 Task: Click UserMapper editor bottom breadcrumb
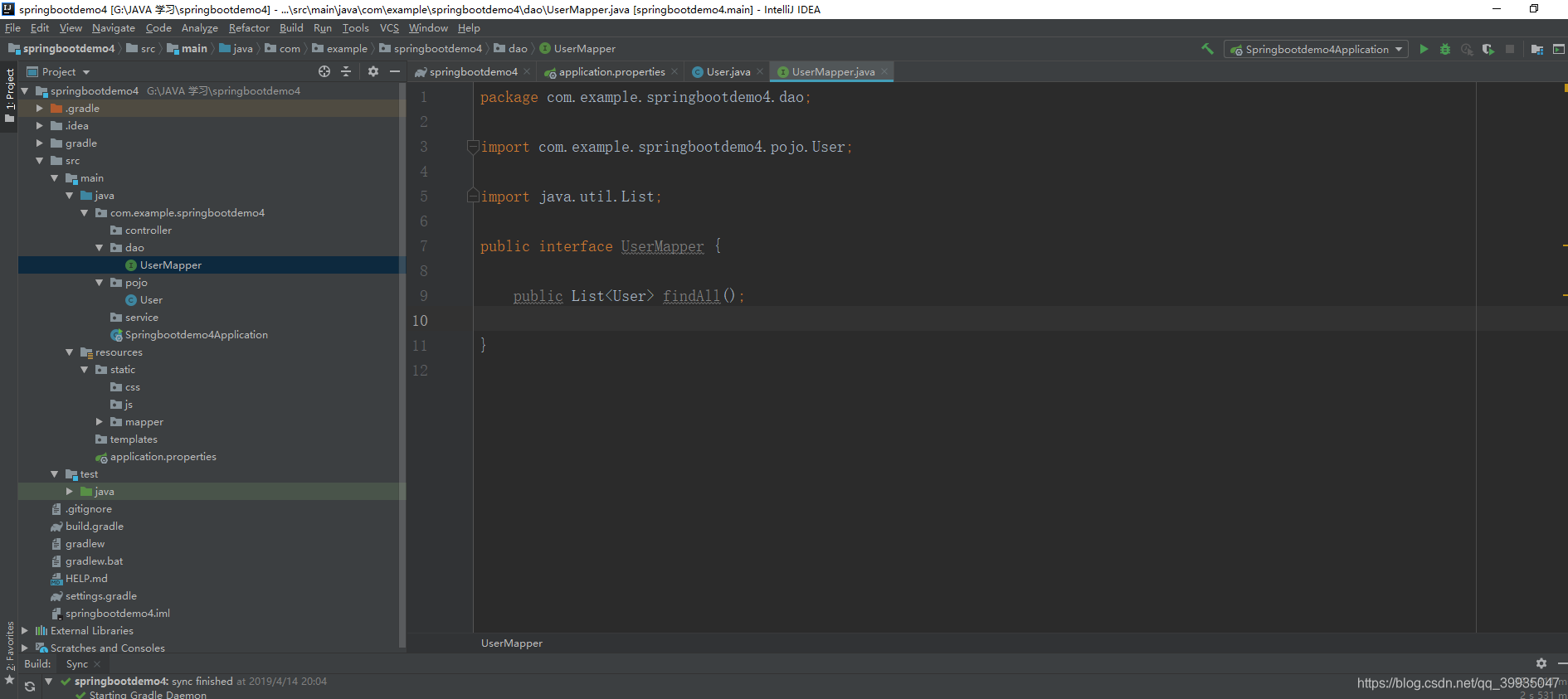[512, 643]
